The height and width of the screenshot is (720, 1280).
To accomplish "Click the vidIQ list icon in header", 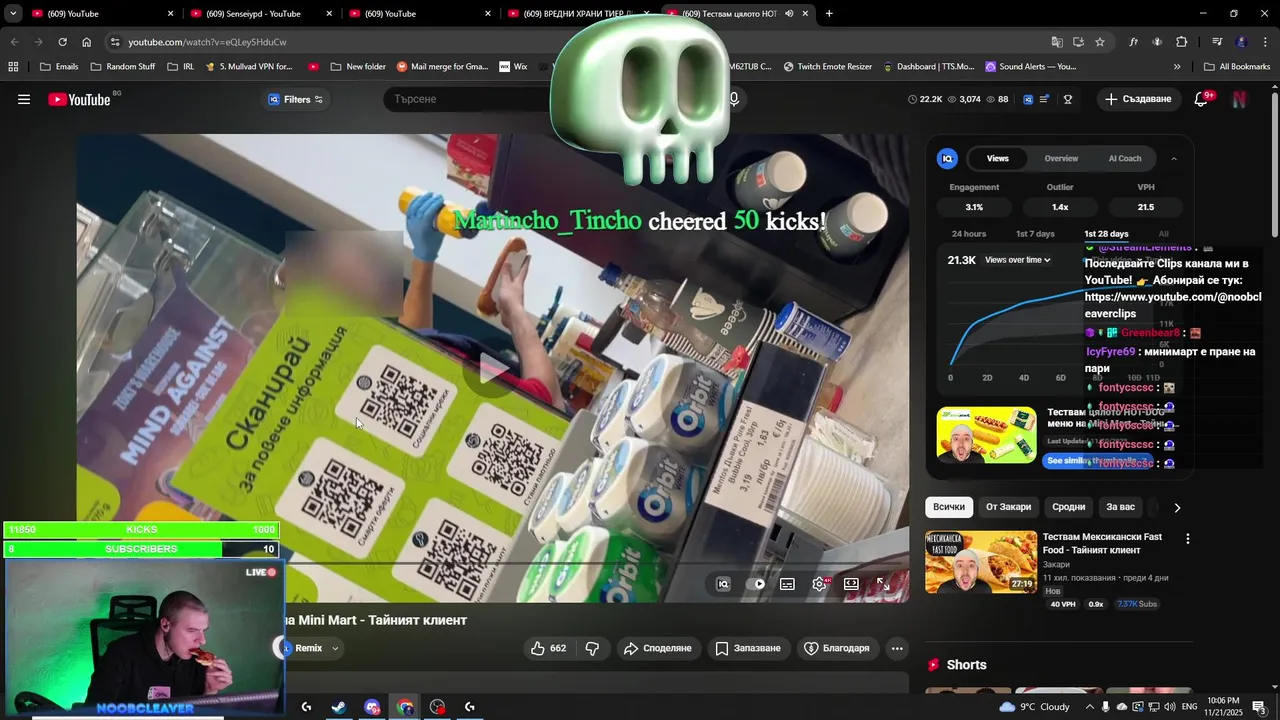I will tap(1045, 99).
